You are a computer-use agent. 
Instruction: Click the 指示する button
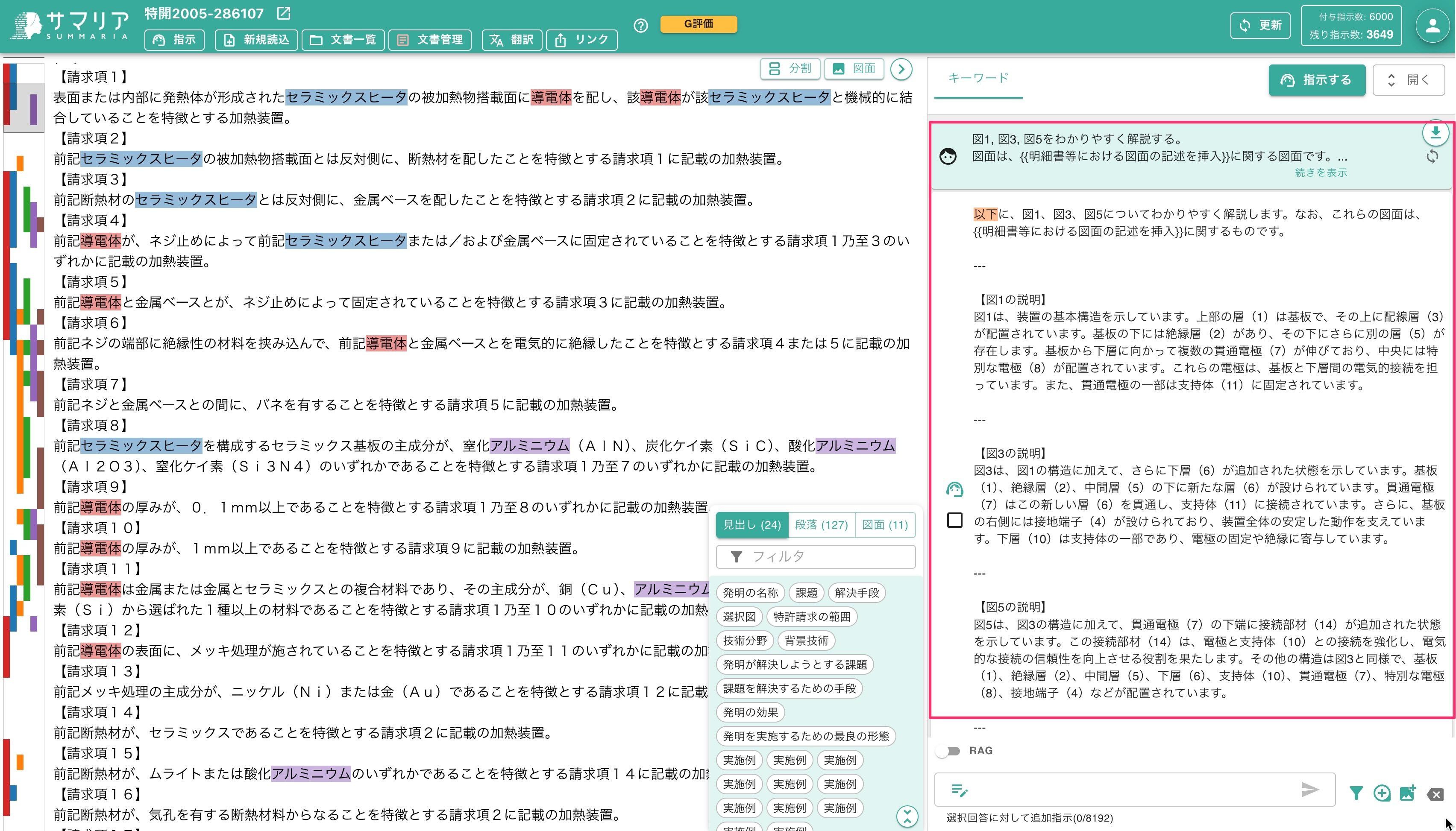(1317, 80)
